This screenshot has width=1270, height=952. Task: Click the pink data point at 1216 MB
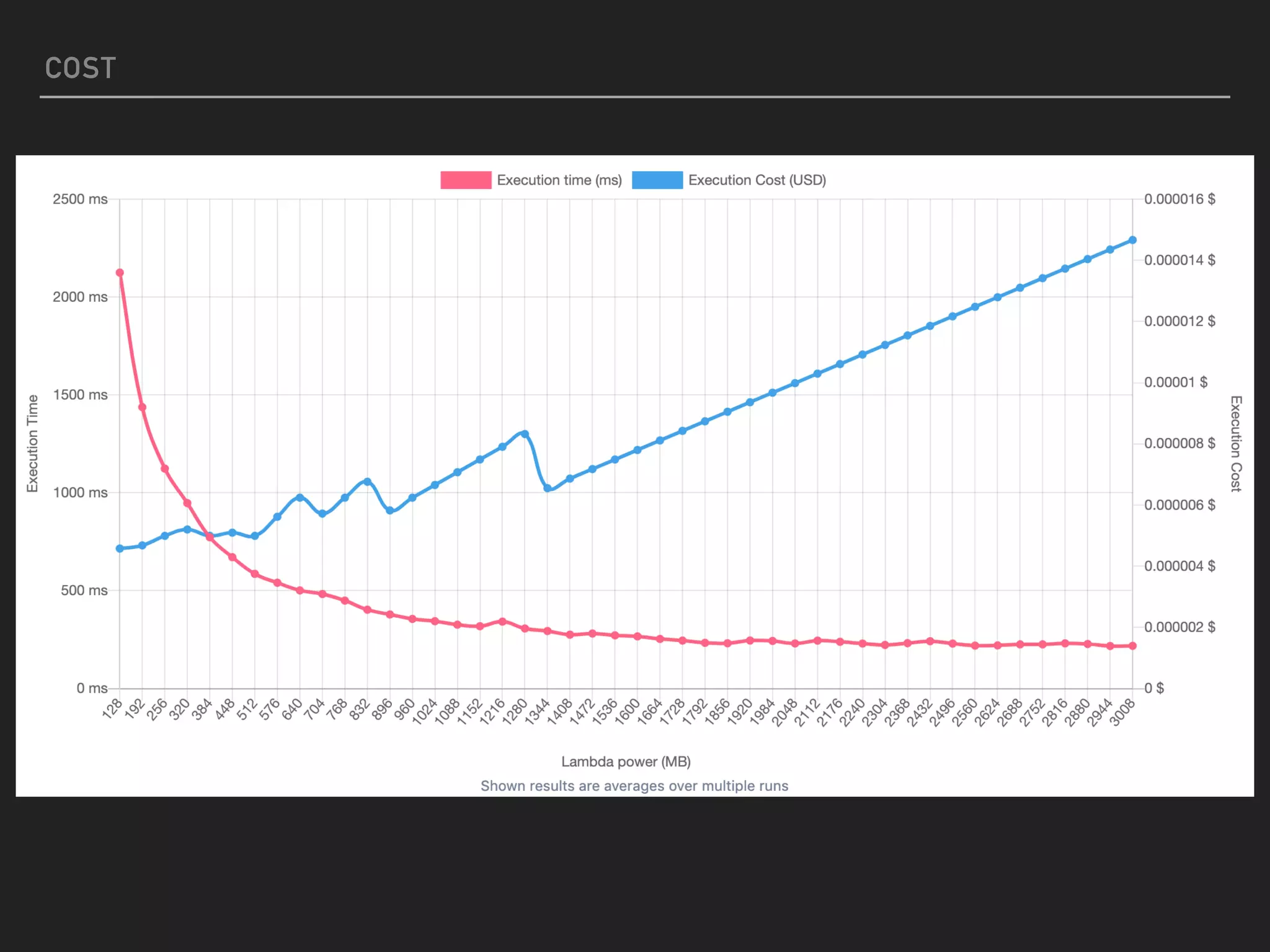(502, 621)
